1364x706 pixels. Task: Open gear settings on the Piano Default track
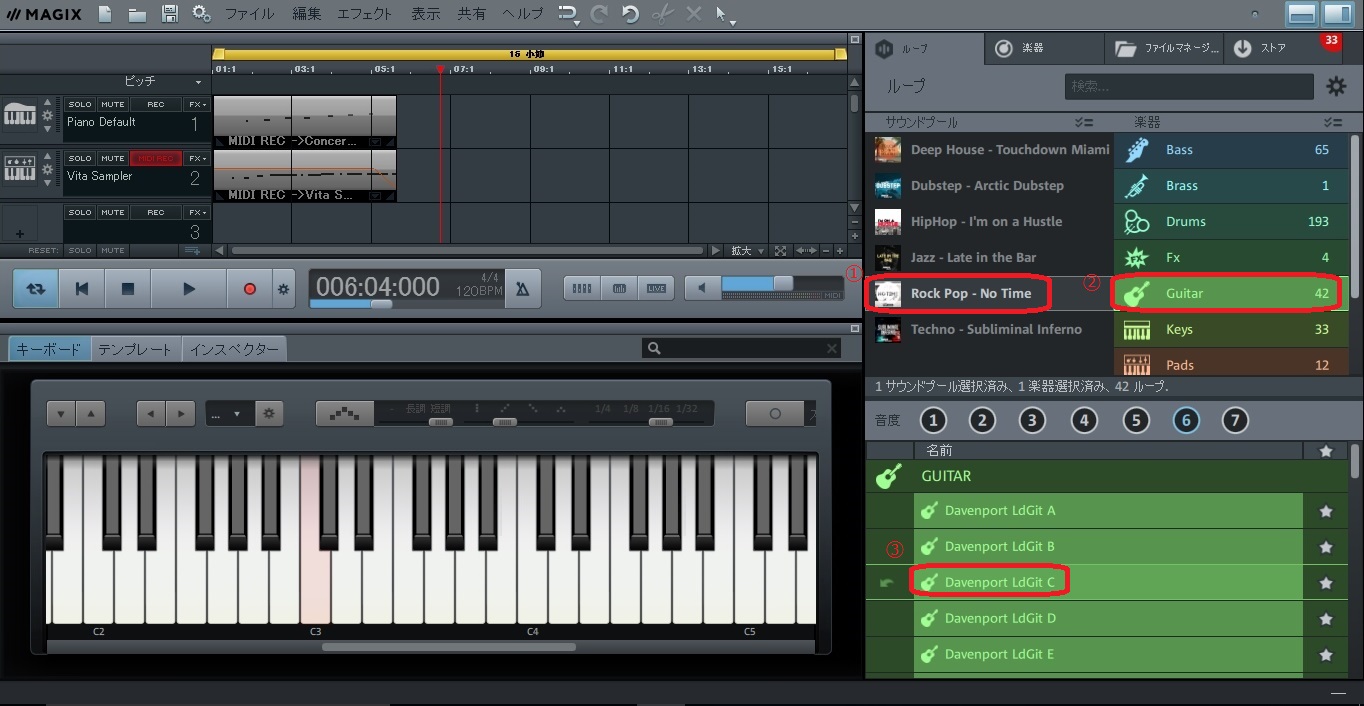coord(47,116)
